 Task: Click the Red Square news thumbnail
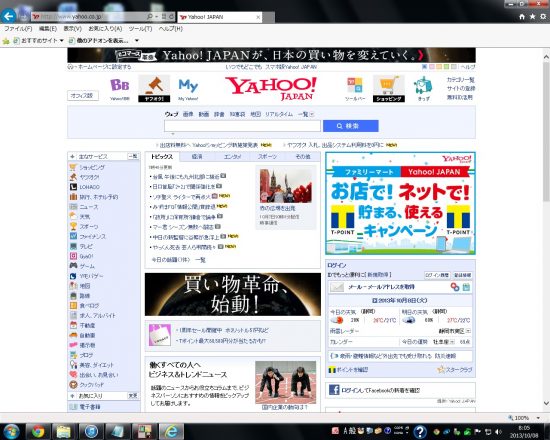(x=286, y=186)
